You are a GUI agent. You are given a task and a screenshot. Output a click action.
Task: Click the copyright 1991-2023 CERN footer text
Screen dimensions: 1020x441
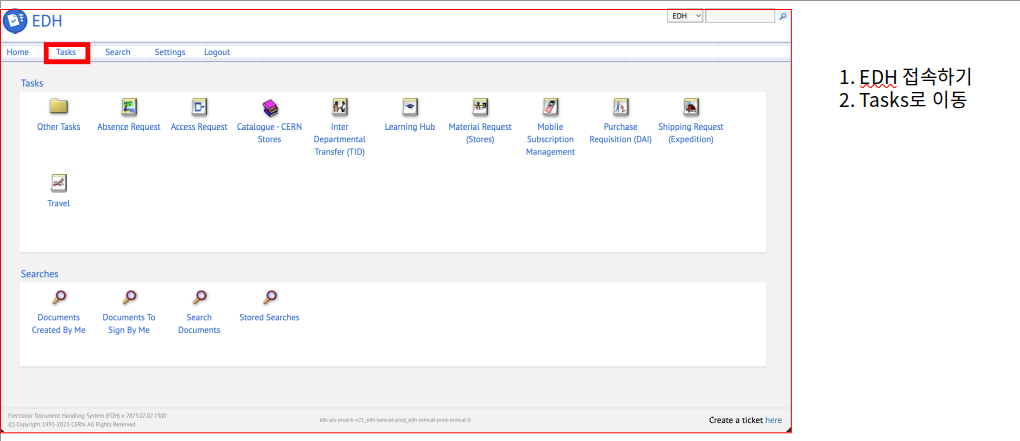click(x=72, y=424)
